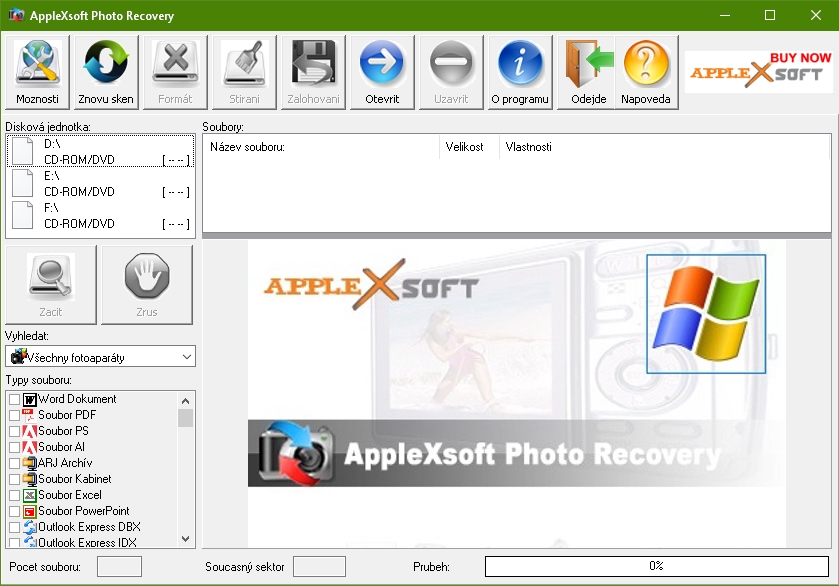Click the Otevrit blue arrow icon

pos(382,72)
